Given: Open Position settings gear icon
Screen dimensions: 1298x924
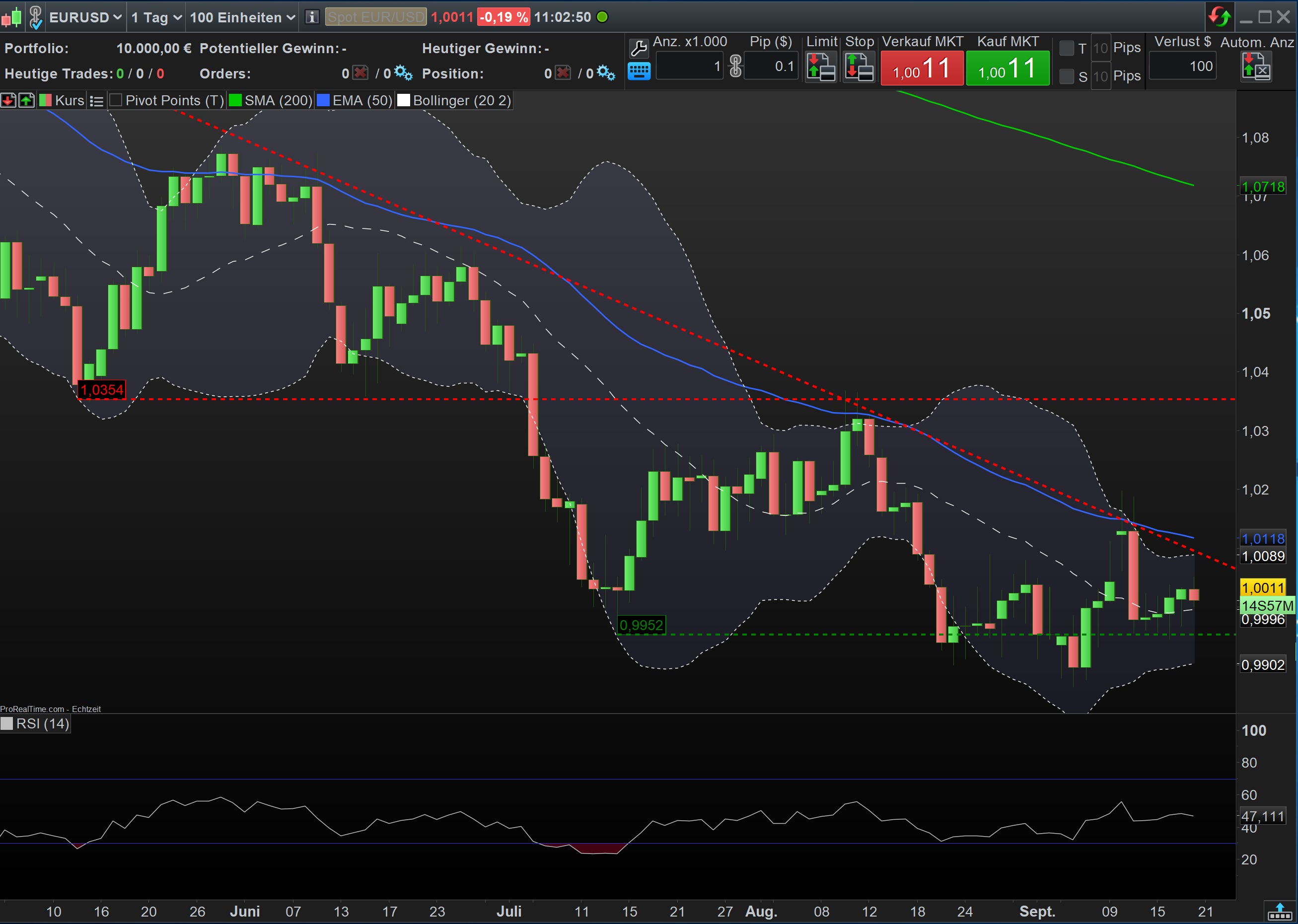Looking at the screenshot, I should (x=605, y=73).
